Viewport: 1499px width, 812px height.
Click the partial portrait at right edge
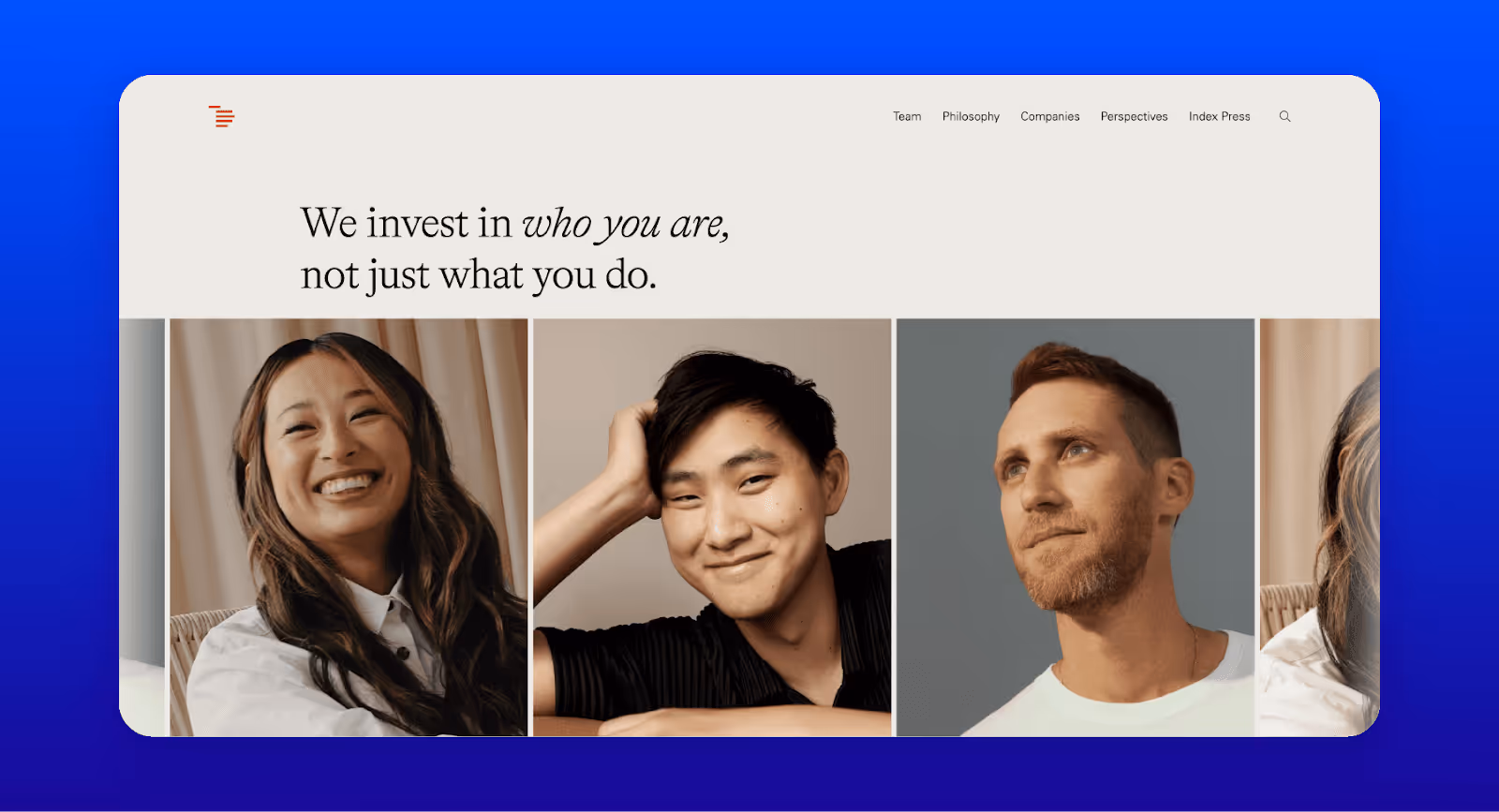point(1319,527)
